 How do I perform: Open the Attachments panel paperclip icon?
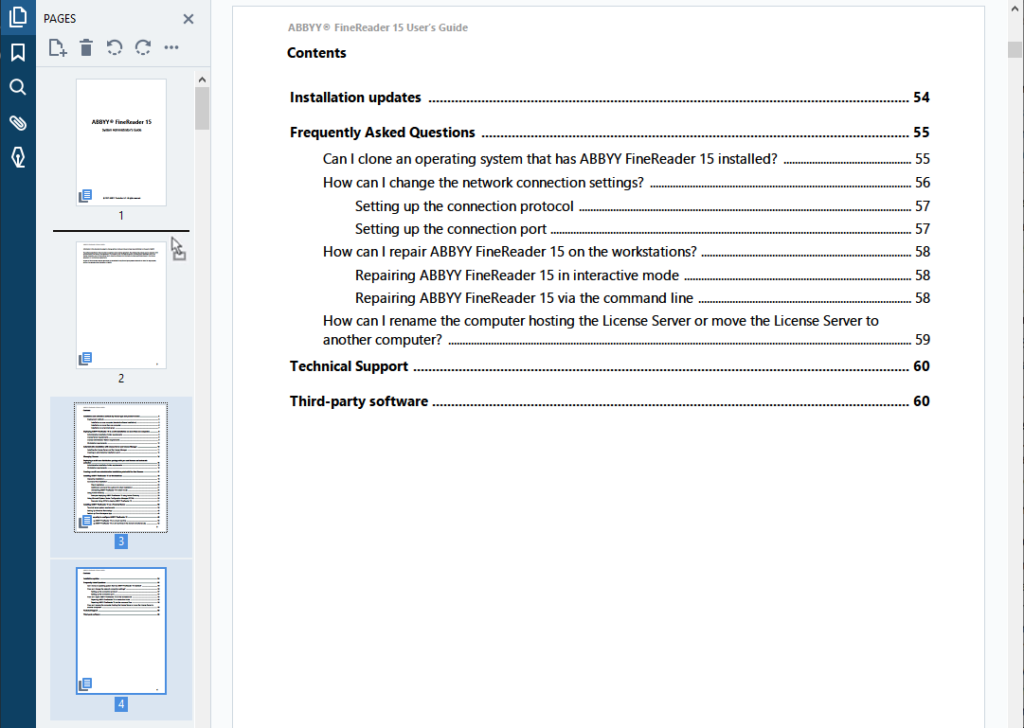pyautogui.click(x=18, y=122)
